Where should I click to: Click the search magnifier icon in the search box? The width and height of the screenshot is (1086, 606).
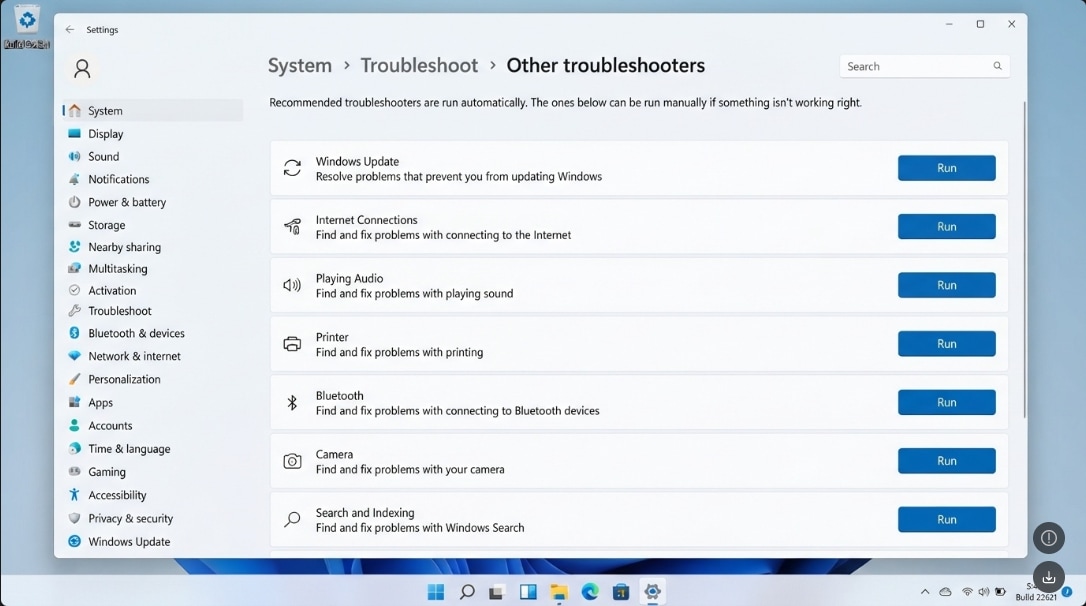[x=997, y=66]
